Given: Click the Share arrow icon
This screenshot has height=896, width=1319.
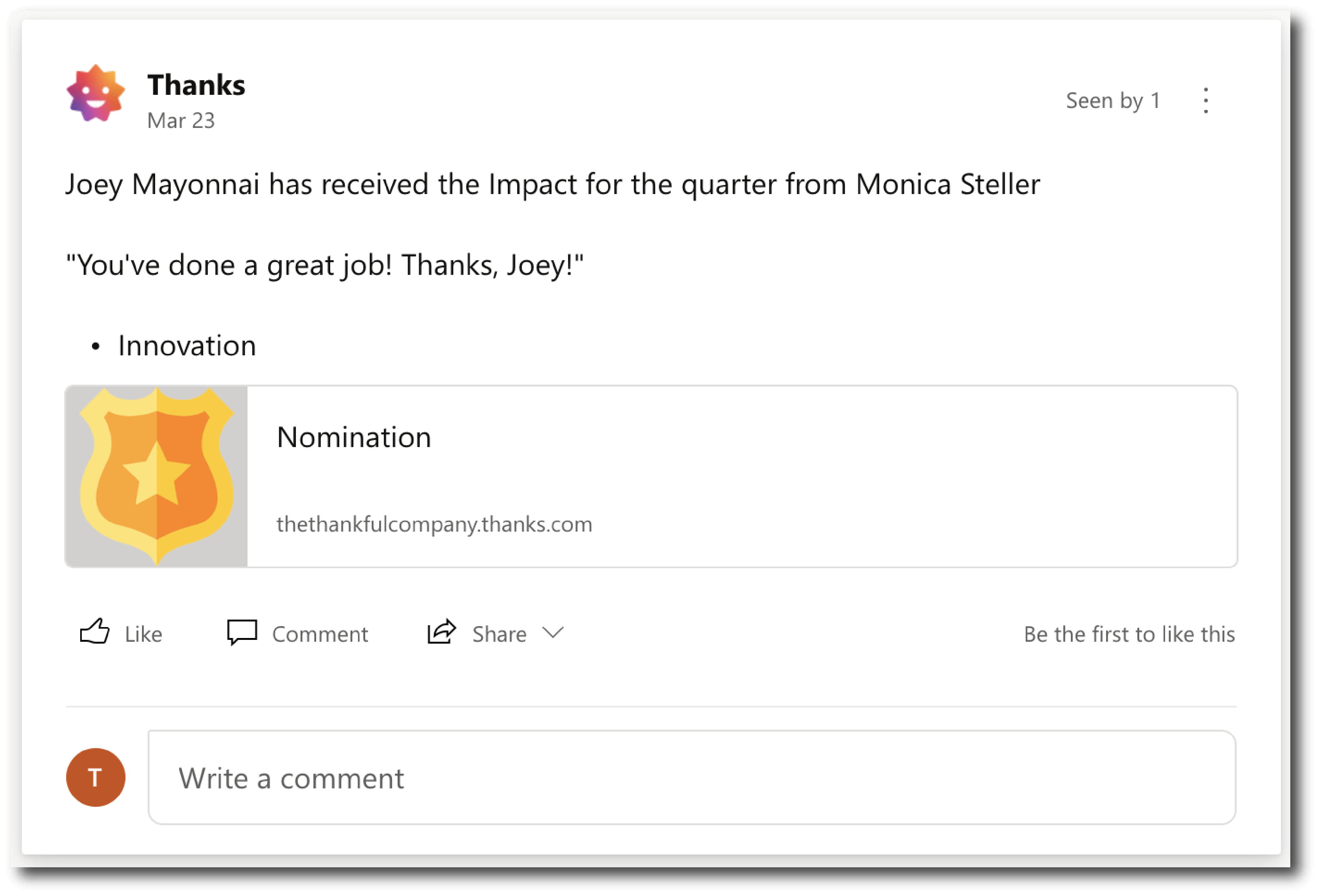Looking at the screenshot, I should point(442,631).
